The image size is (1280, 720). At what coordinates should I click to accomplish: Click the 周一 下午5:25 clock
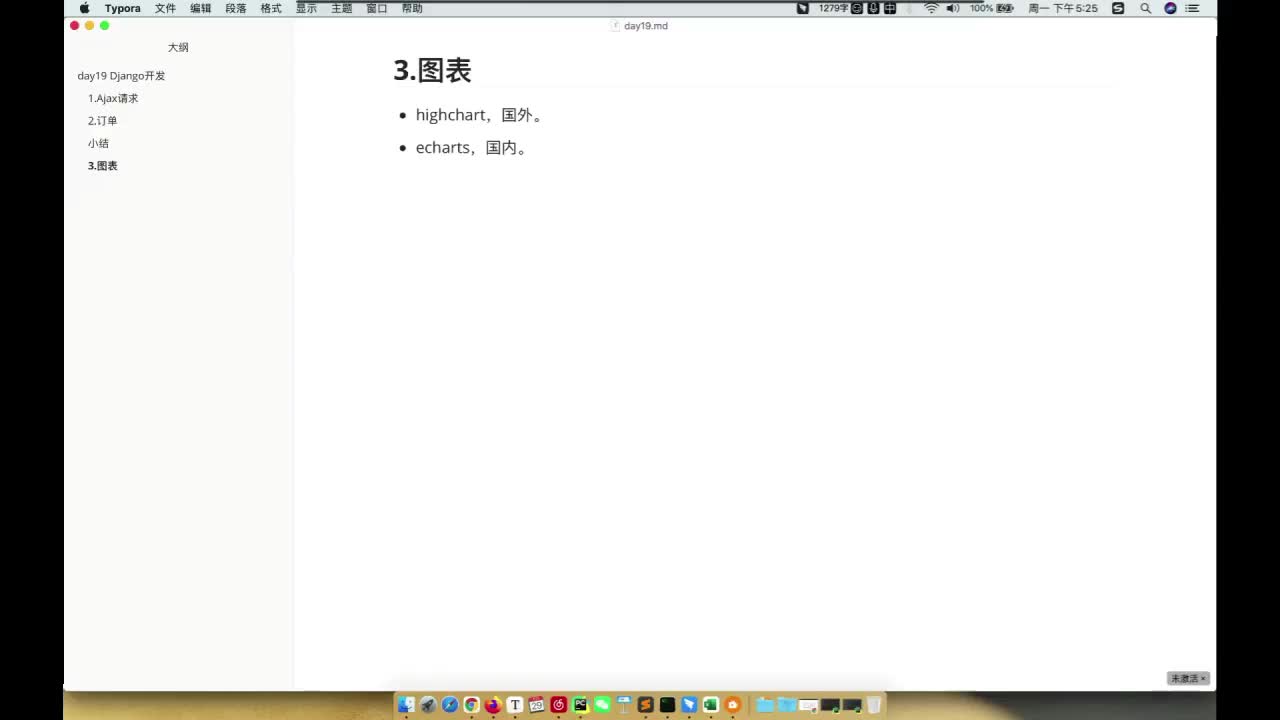coord(1063,8)
